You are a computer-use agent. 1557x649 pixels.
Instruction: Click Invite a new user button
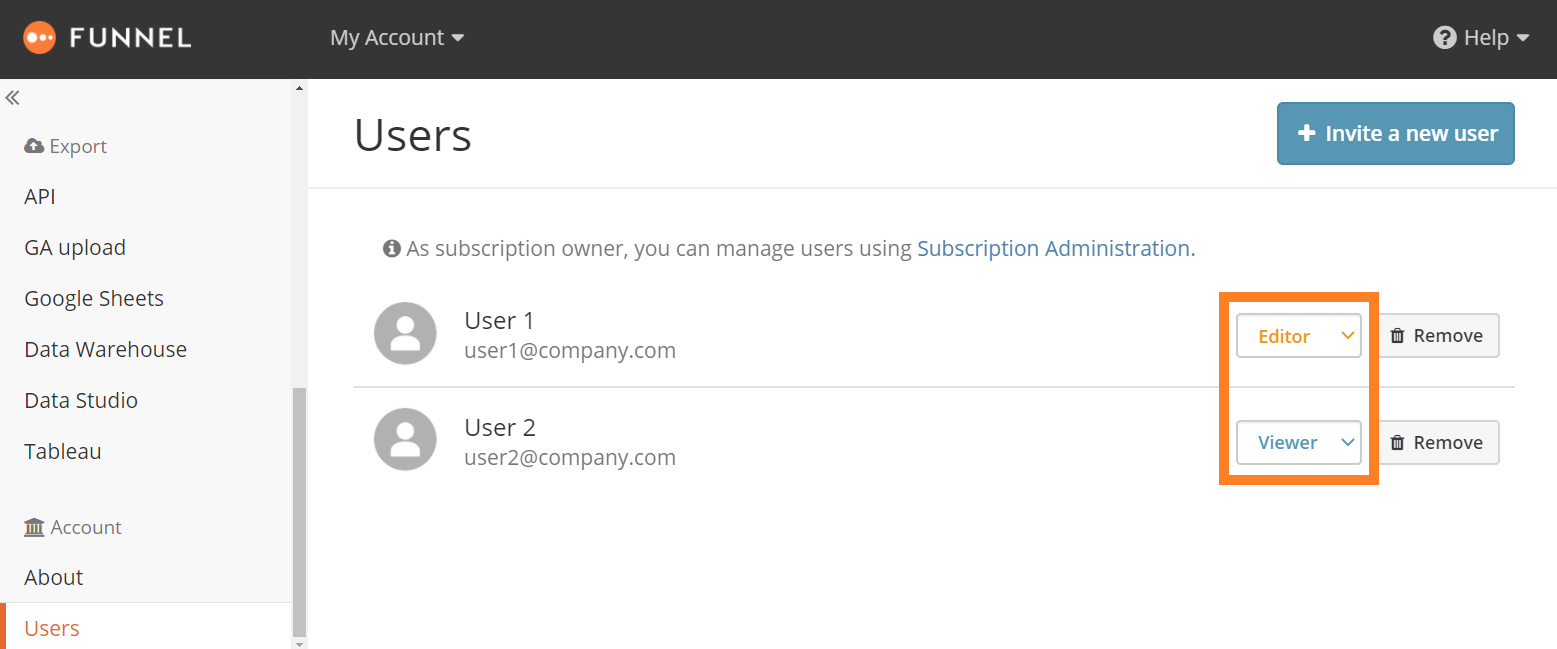click(1396, 133)
